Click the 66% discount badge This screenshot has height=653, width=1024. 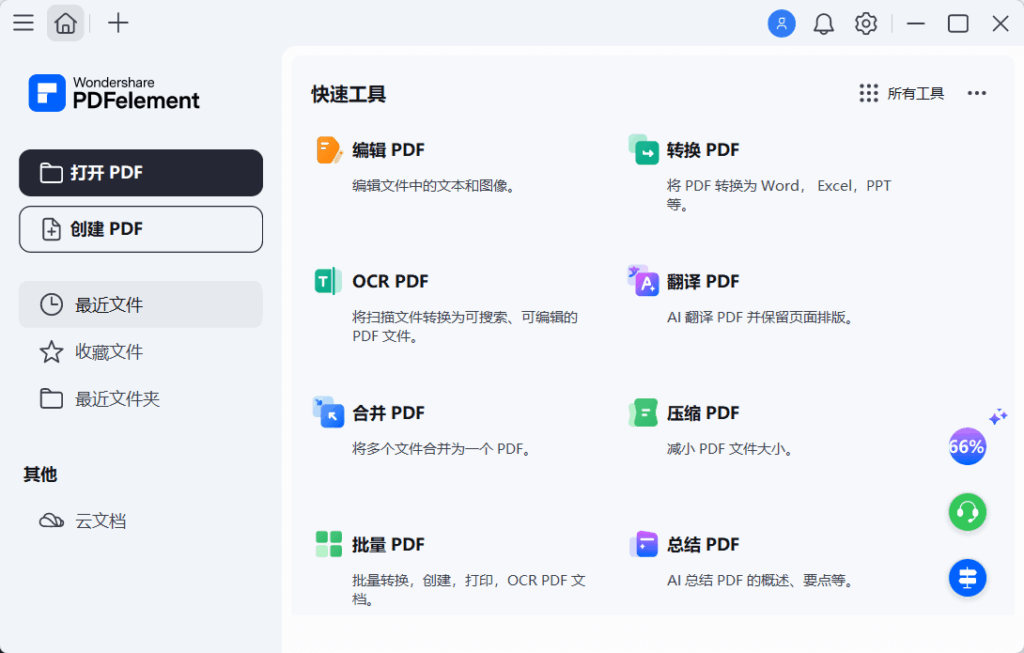[x=967, y=447]
